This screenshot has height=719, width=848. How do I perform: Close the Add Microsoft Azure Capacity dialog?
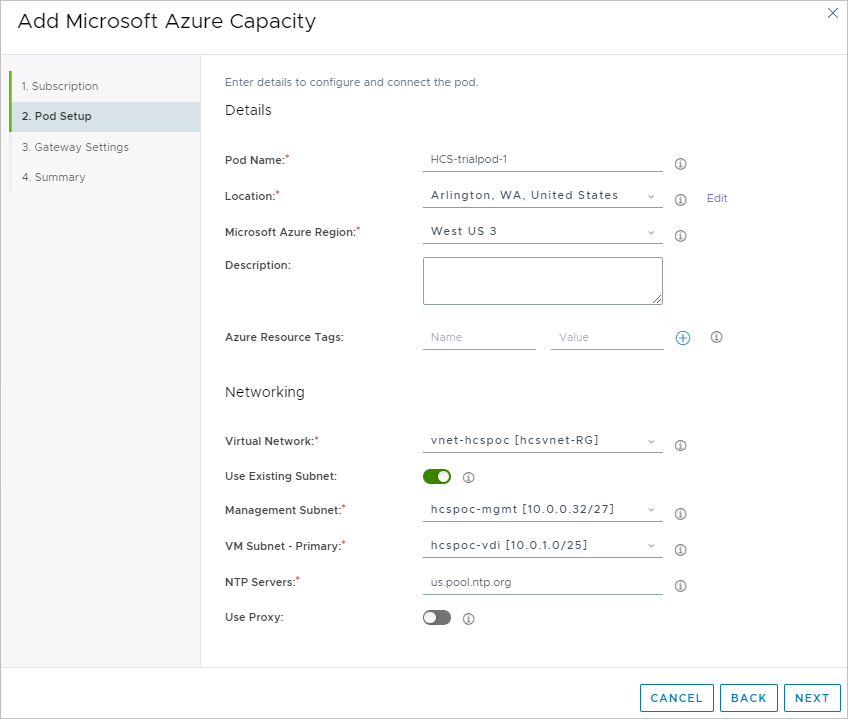coord(832,13)
